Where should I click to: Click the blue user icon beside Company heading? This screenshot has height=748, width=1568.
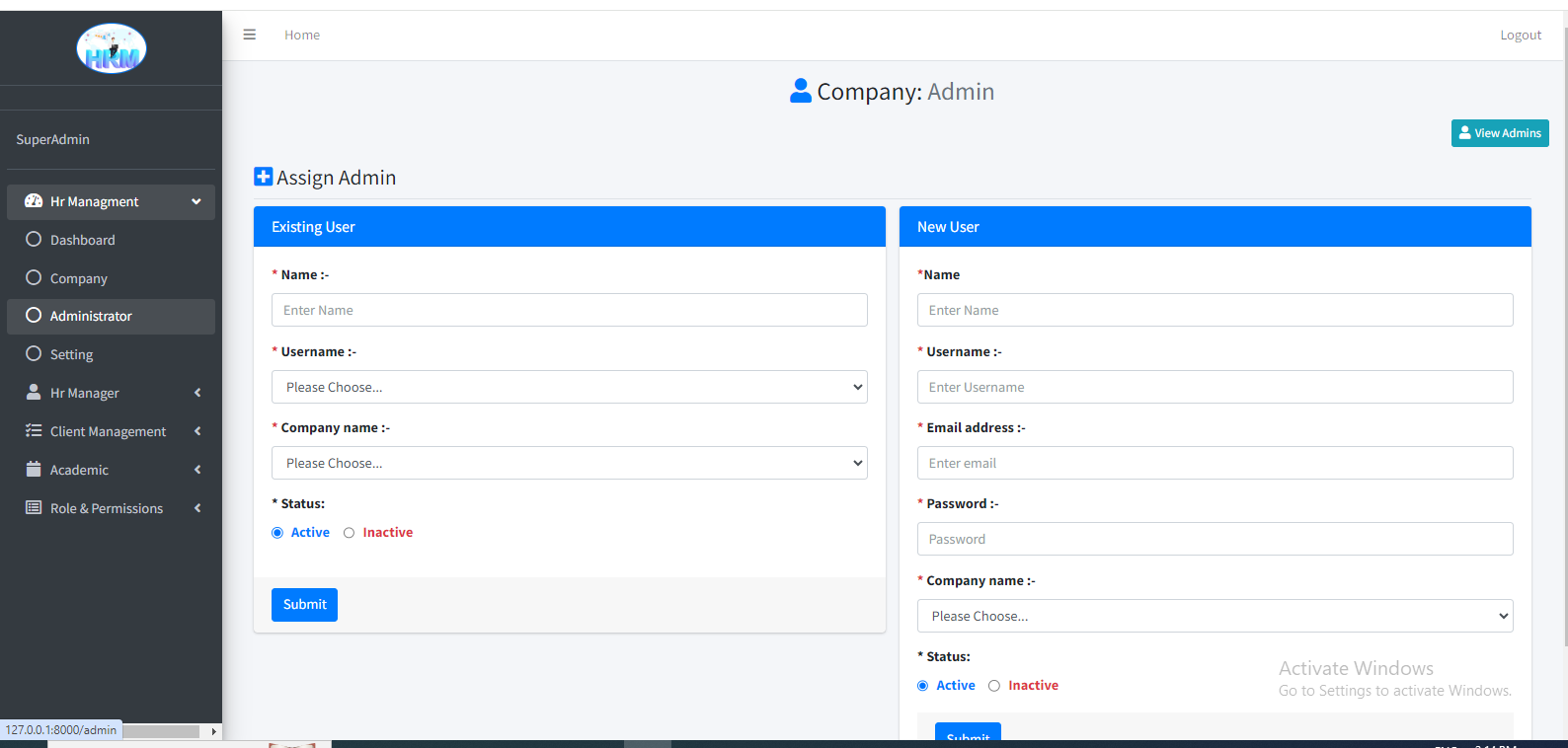[x=801, y=91]
